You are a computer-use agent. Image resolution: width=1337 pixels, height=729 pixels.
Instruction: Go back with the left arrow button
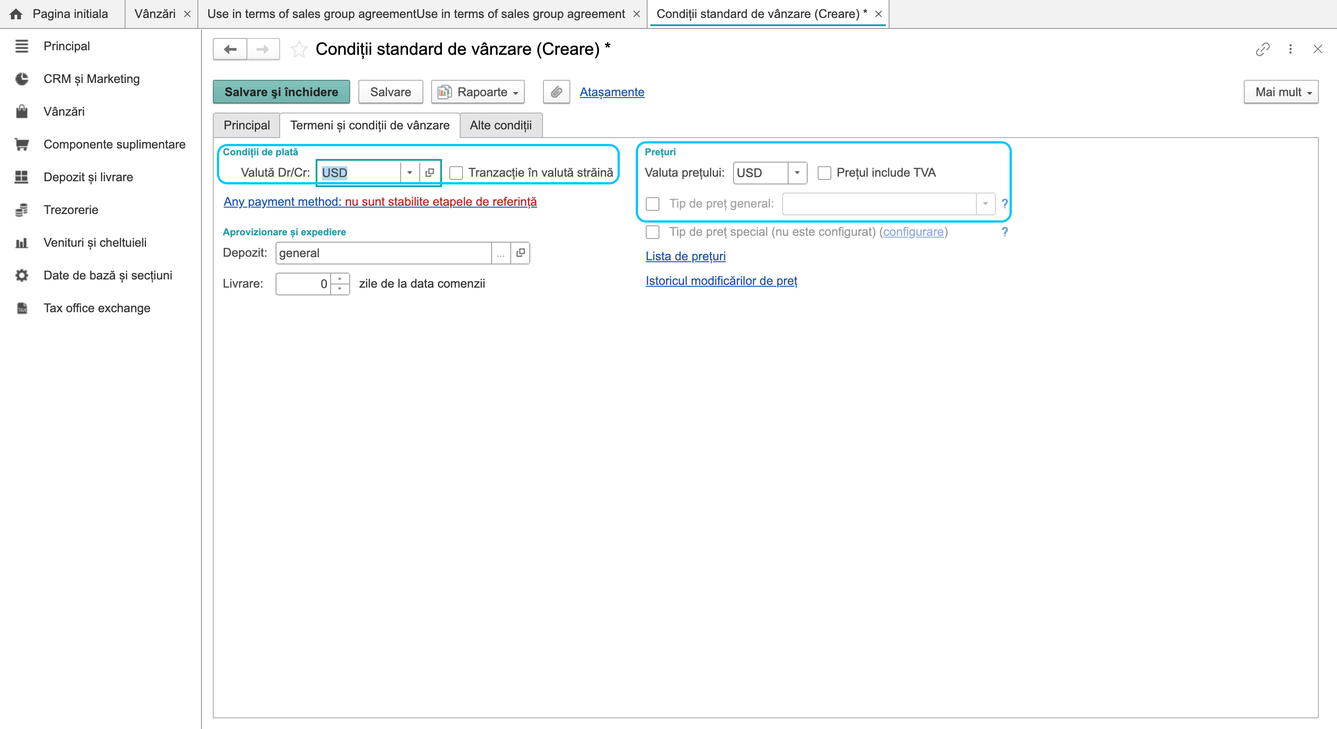230,49
